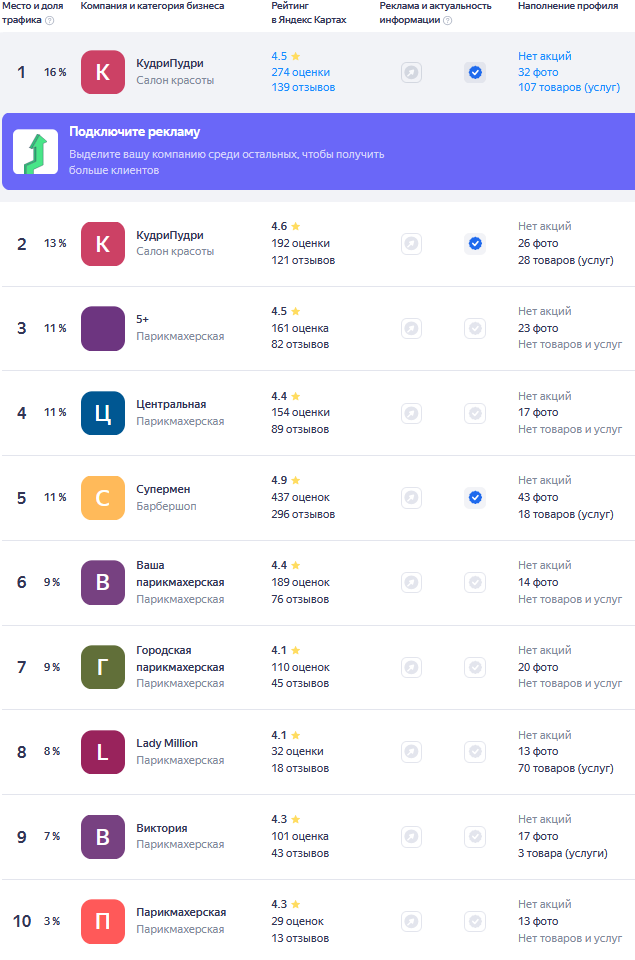This screenshot has width=635, height=960.
Task: Click '70 товаров (услуг)' in Lady Million row
Action: (566, 768)
